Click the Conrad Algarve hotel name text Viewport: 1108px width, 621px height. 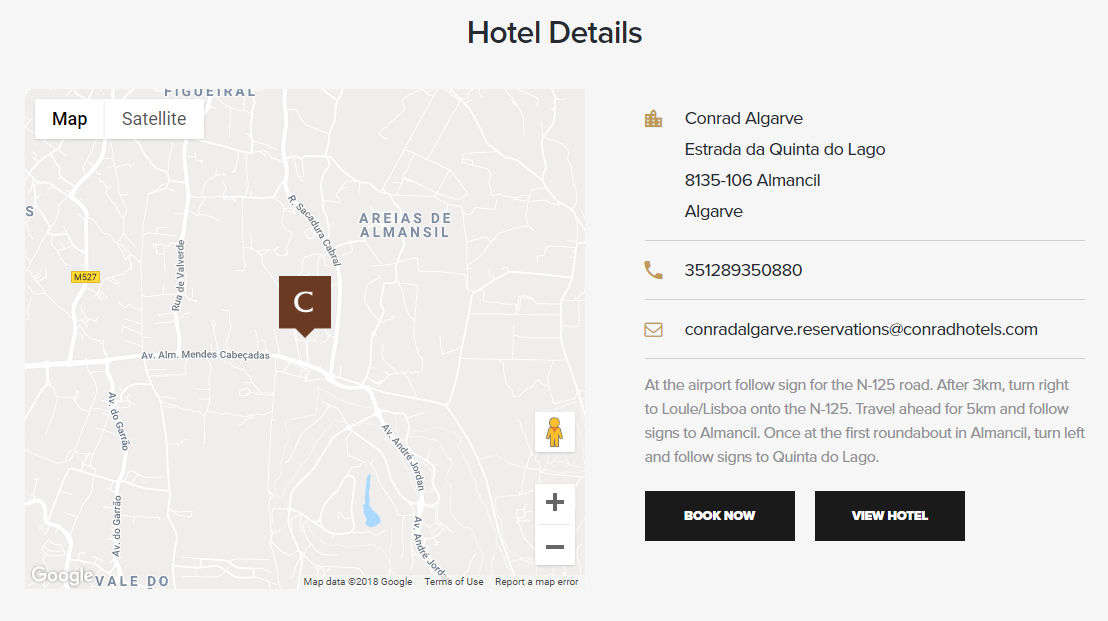coord(743,118)
